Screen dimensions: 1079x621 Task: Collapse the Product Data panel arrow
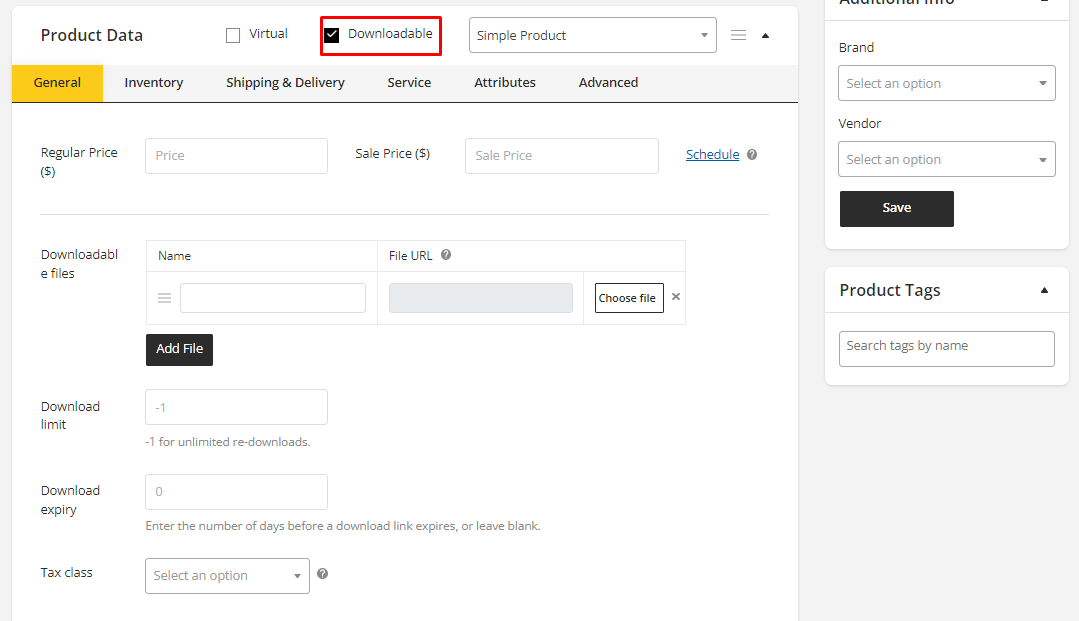tap(766, 35)
